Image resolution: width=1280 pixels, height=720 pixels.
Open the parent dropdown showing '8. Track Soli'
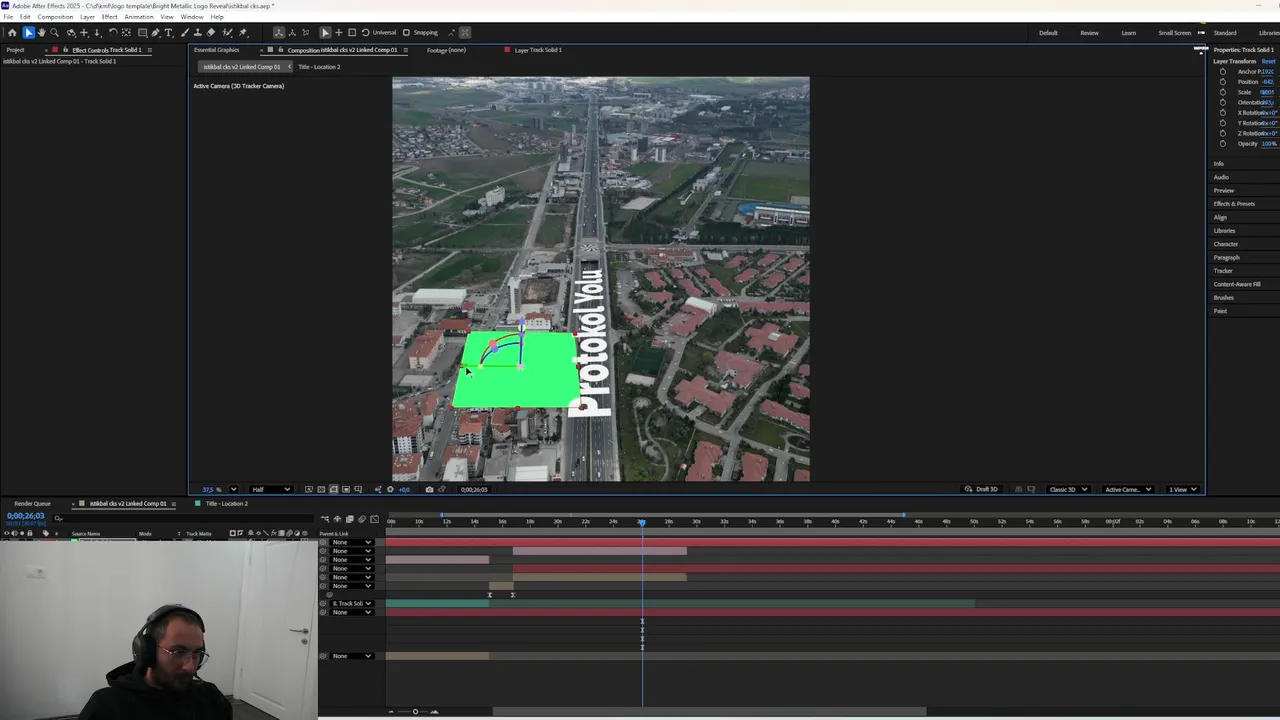(x=352, y=603)
